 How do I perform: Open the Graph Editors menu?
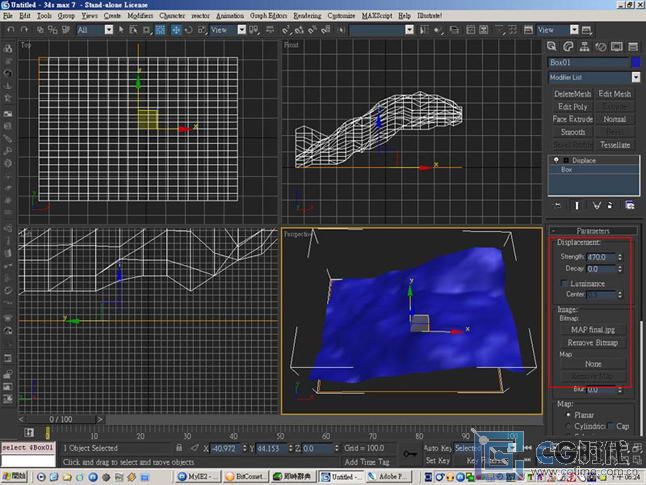(x=268, y=16)
